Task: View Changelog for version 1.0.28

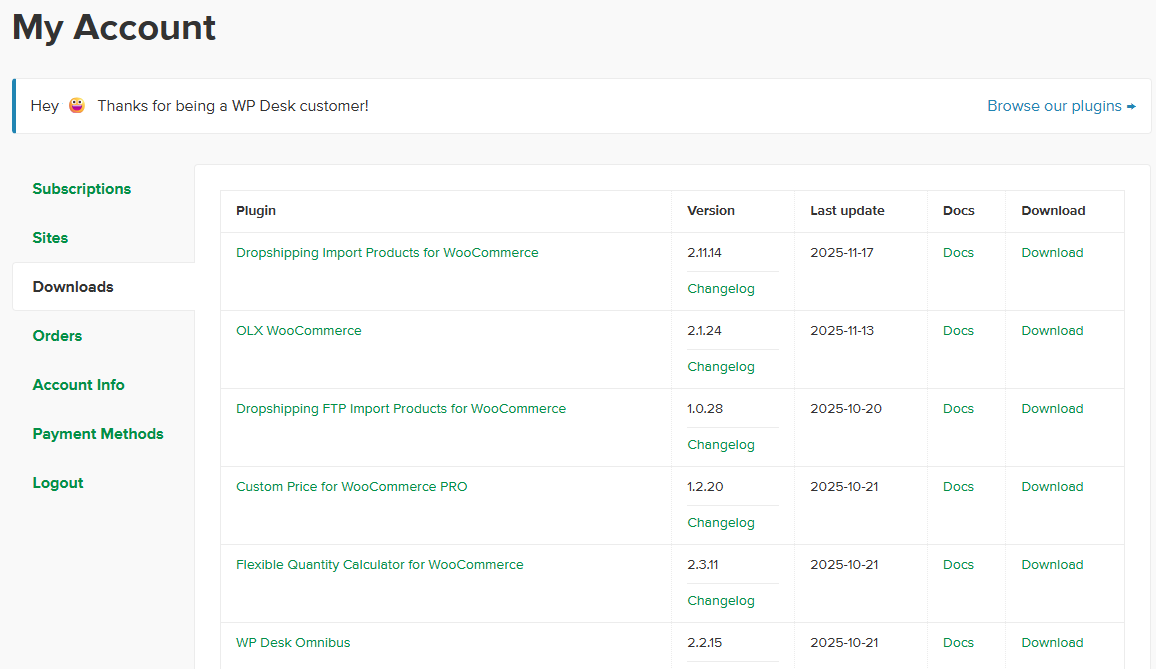Action: coord(721,445)
